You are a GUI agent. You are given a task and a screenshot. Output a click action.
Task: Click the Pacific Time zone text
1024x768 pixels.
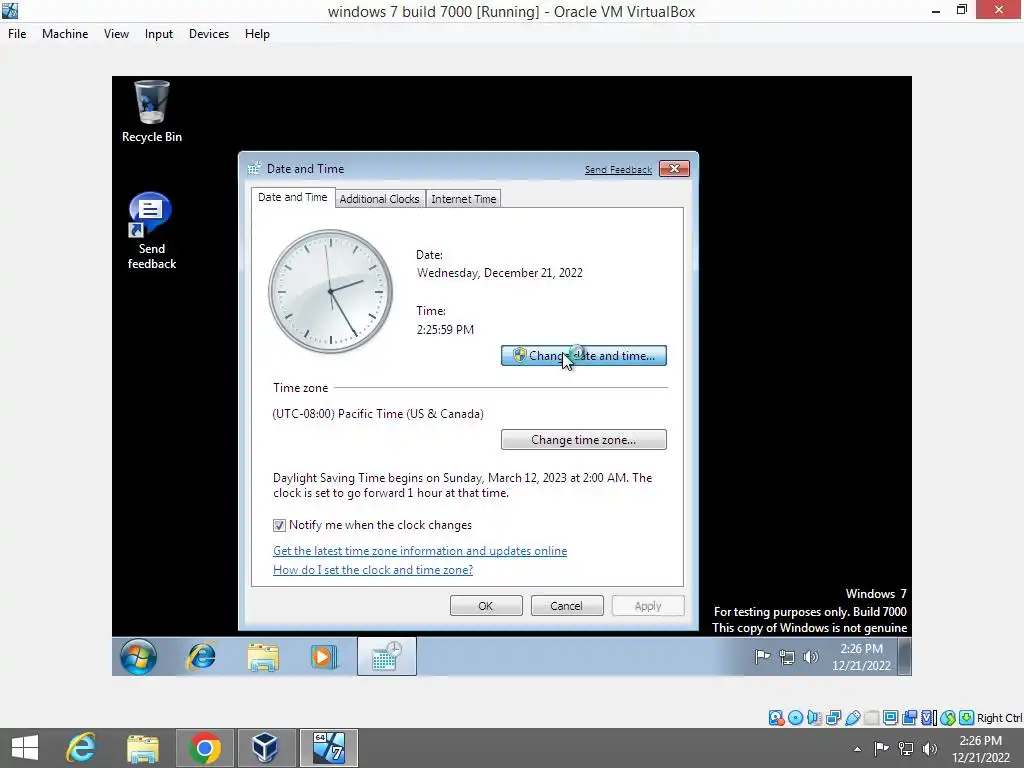(x=378, y=414)
